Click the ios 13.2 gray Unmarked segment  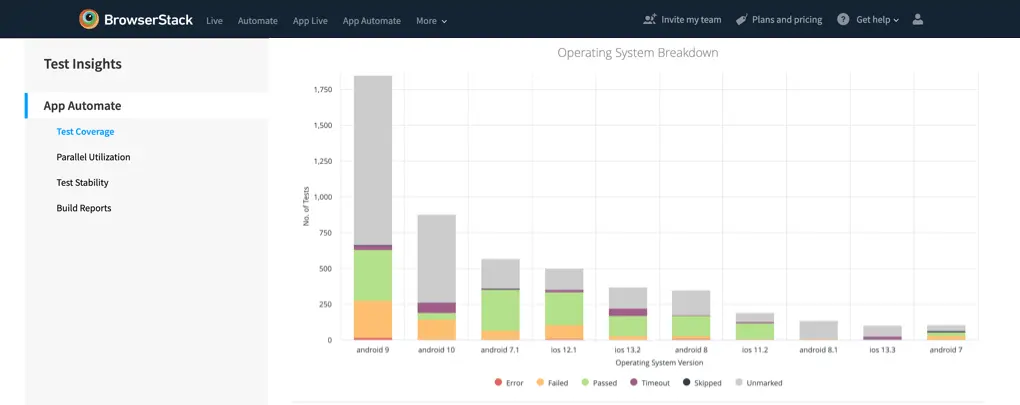click(x=628, y=298)
